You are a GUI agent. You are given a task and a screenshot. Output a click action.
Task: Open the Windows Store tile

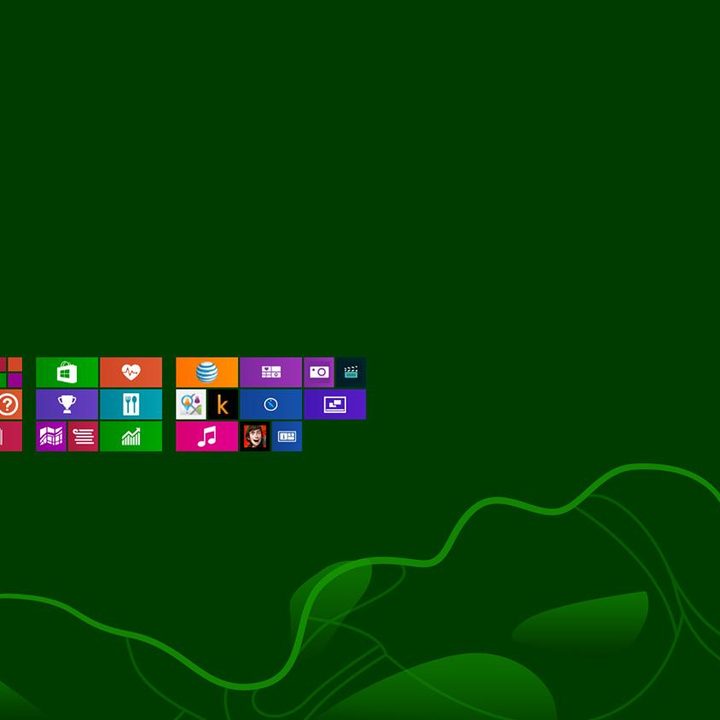click(67, 372)
